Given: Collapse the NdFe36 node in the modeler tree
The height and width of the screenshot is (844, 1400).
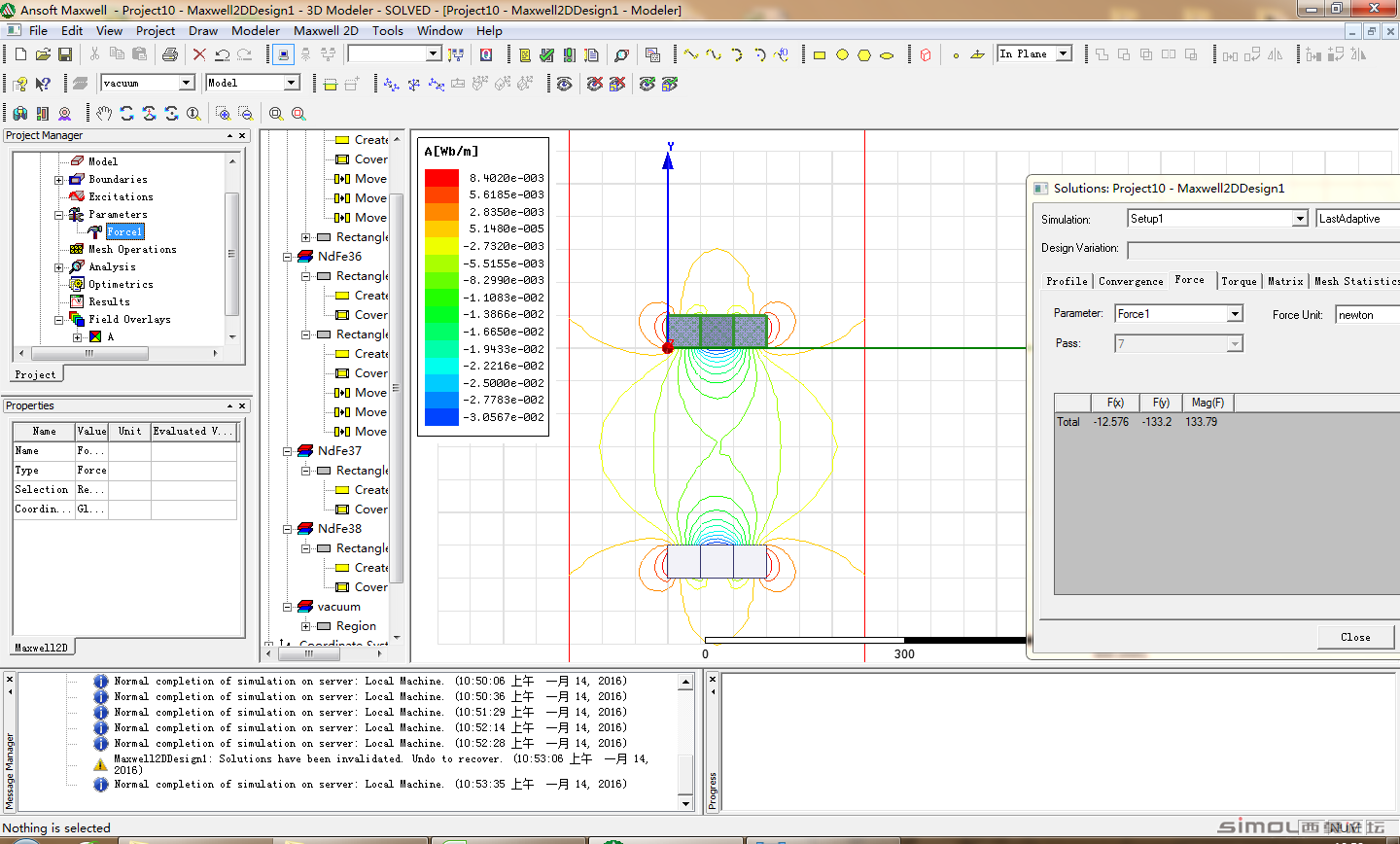Looking at the screenshot, I should pyautogui.click(x=288, y=257).
